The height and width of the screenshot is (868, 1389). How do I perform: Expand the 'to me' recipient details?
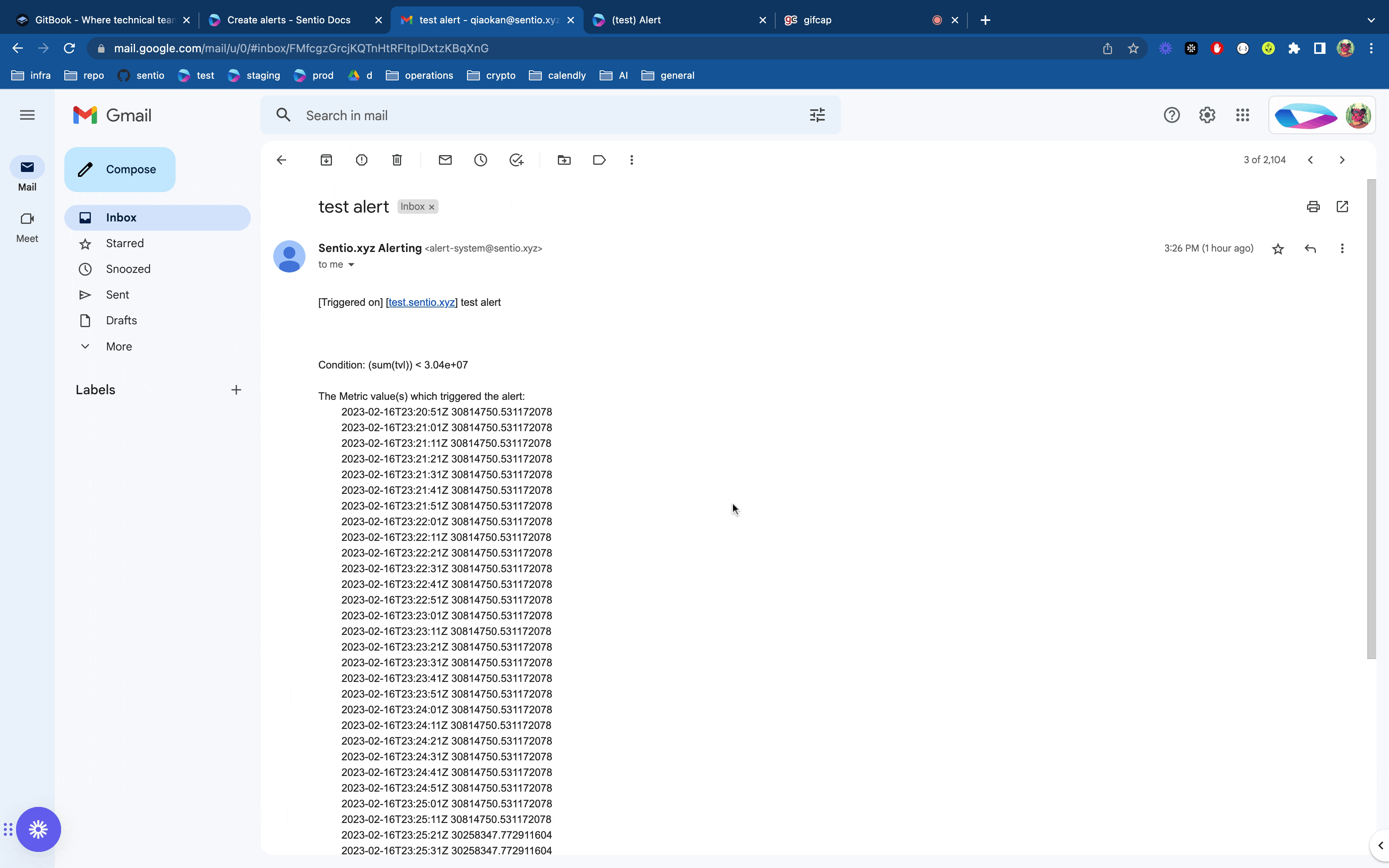tap(351, 265)
